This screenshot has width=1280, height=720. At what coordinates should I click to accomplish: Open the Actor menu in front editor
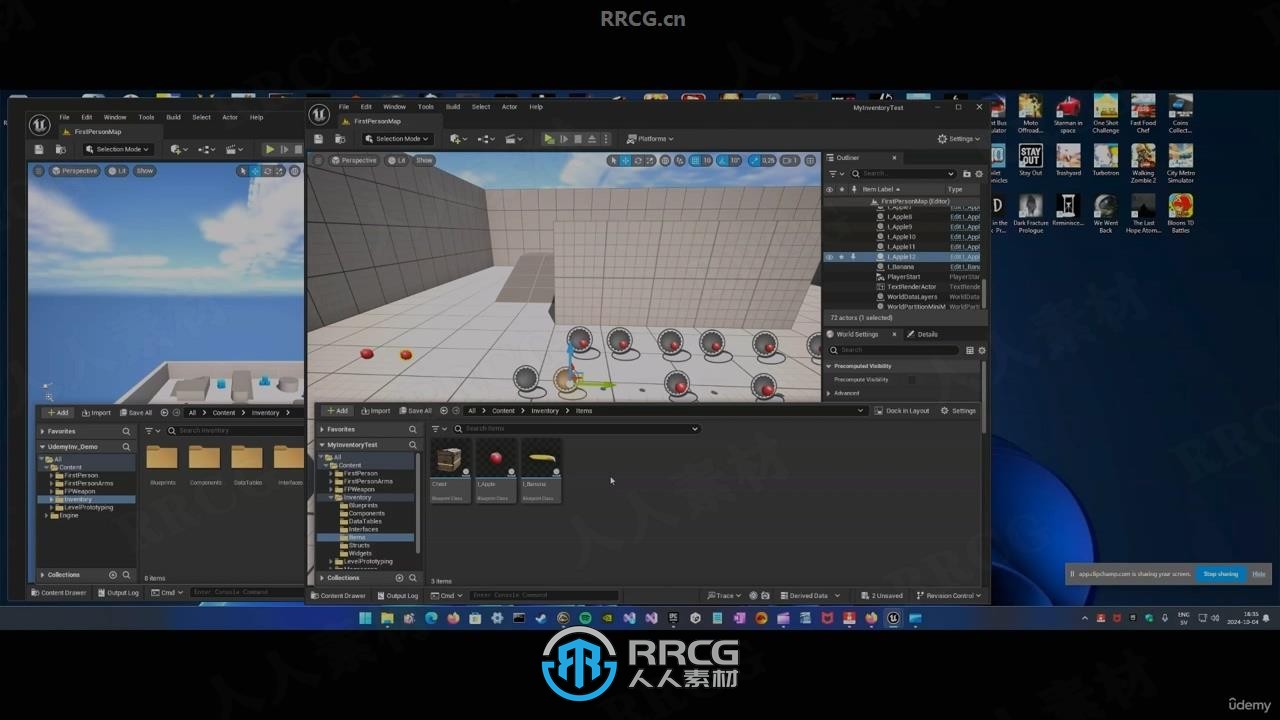(x=509, y=107)
